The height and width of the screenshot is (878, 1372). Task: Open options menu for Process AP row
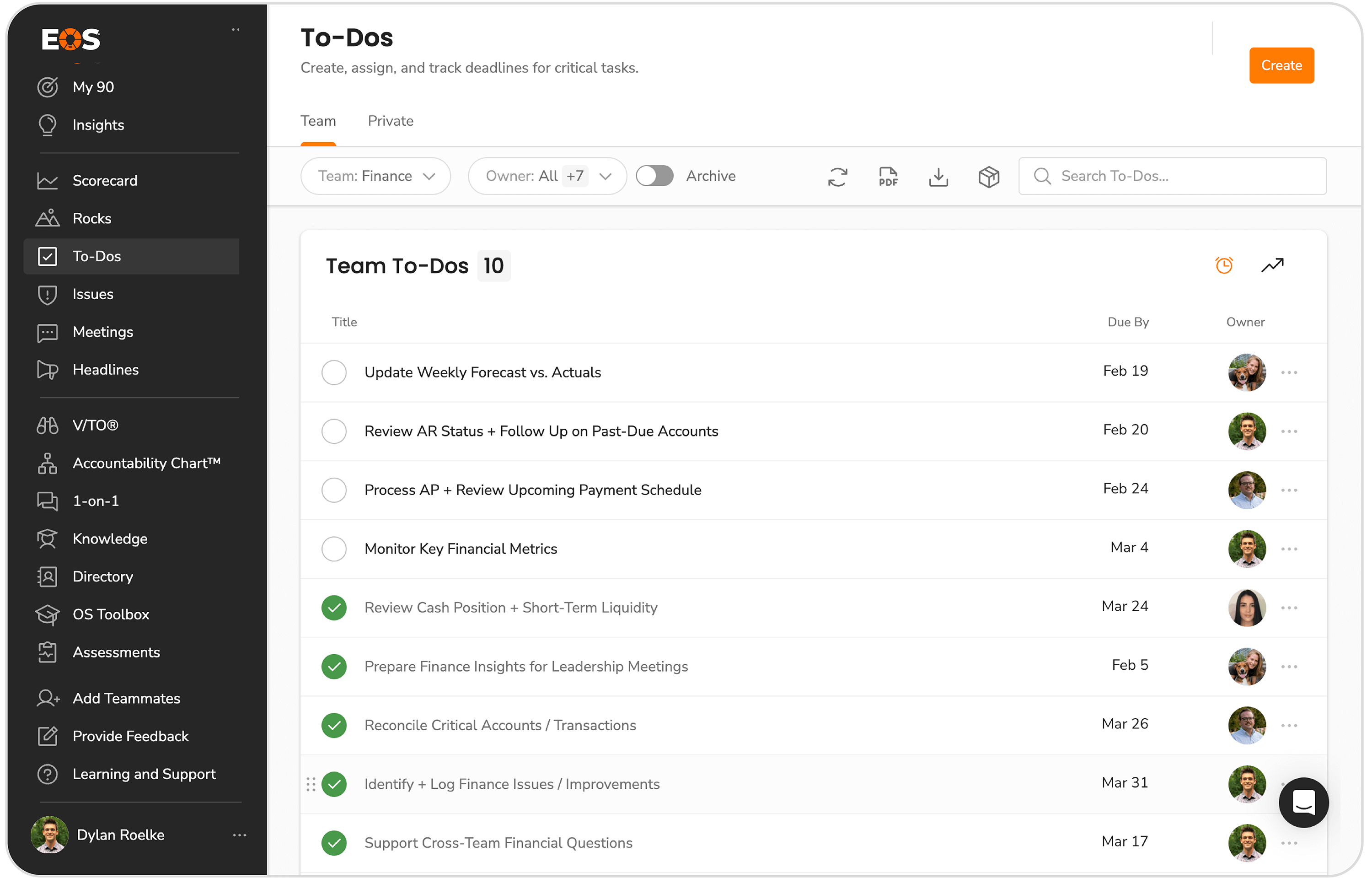[1289, 490]
